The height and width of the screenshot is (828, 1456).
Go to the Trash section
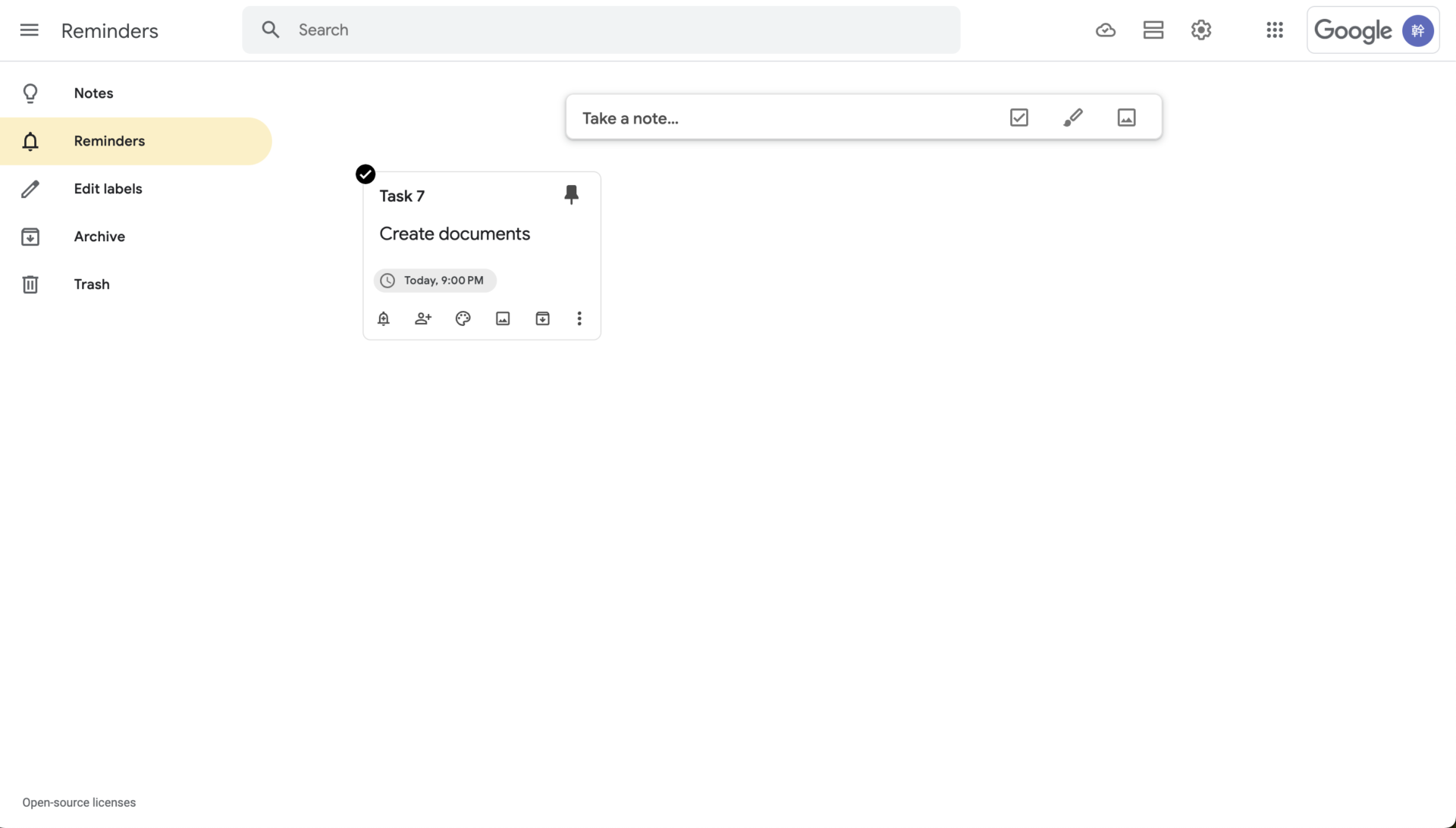pos(91,284)
